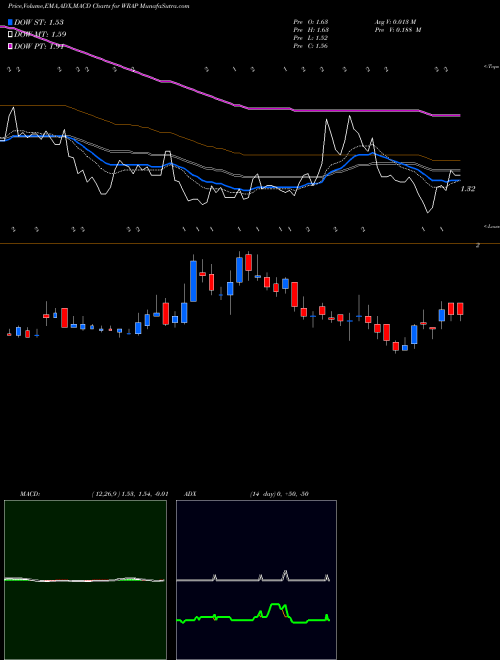Click the 1.52 price label on line chart
This screenshot has height=660, width=500.
(468, 189)
